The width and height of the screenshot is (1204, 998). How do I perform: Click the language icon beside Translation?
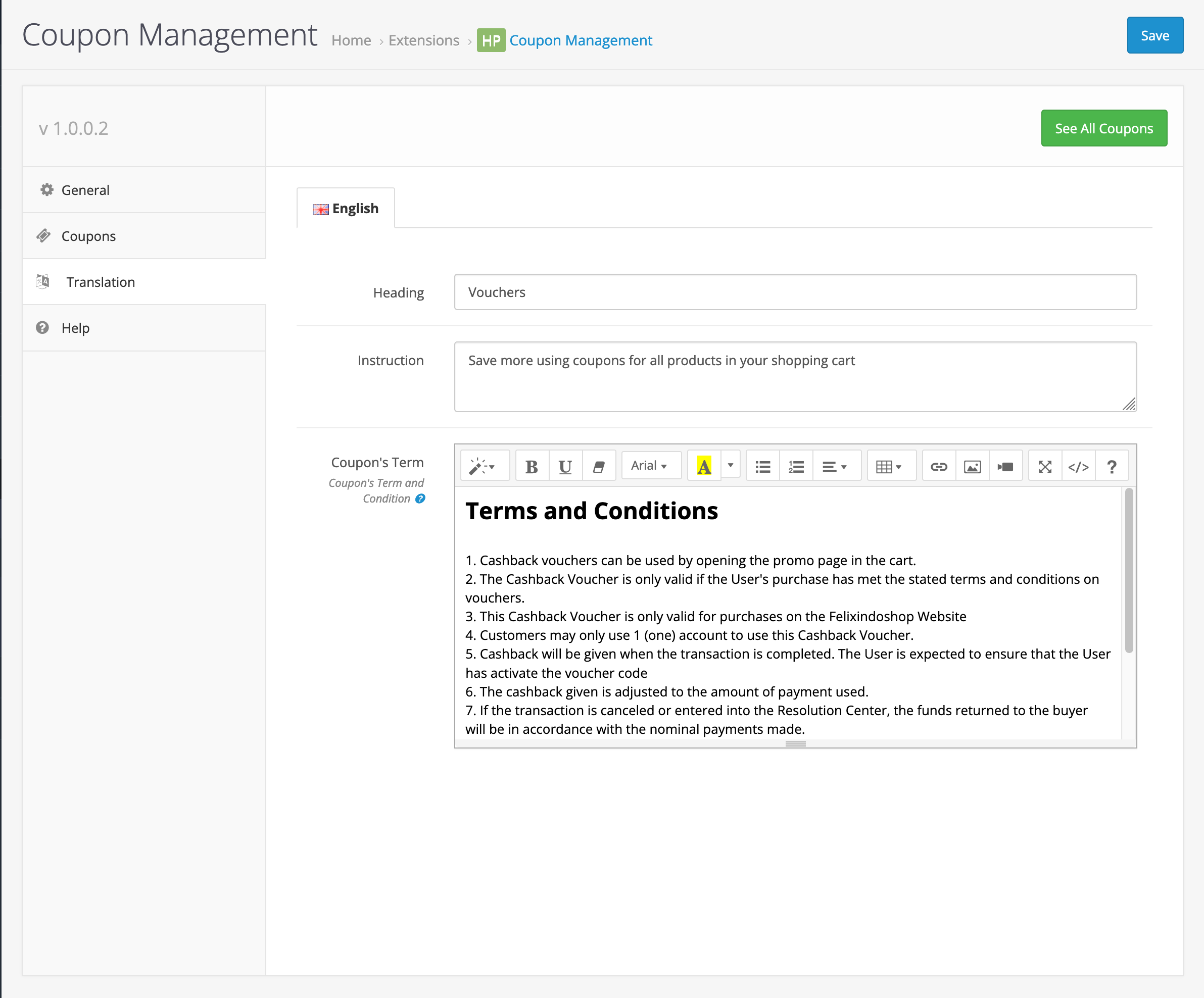[42, 281]
